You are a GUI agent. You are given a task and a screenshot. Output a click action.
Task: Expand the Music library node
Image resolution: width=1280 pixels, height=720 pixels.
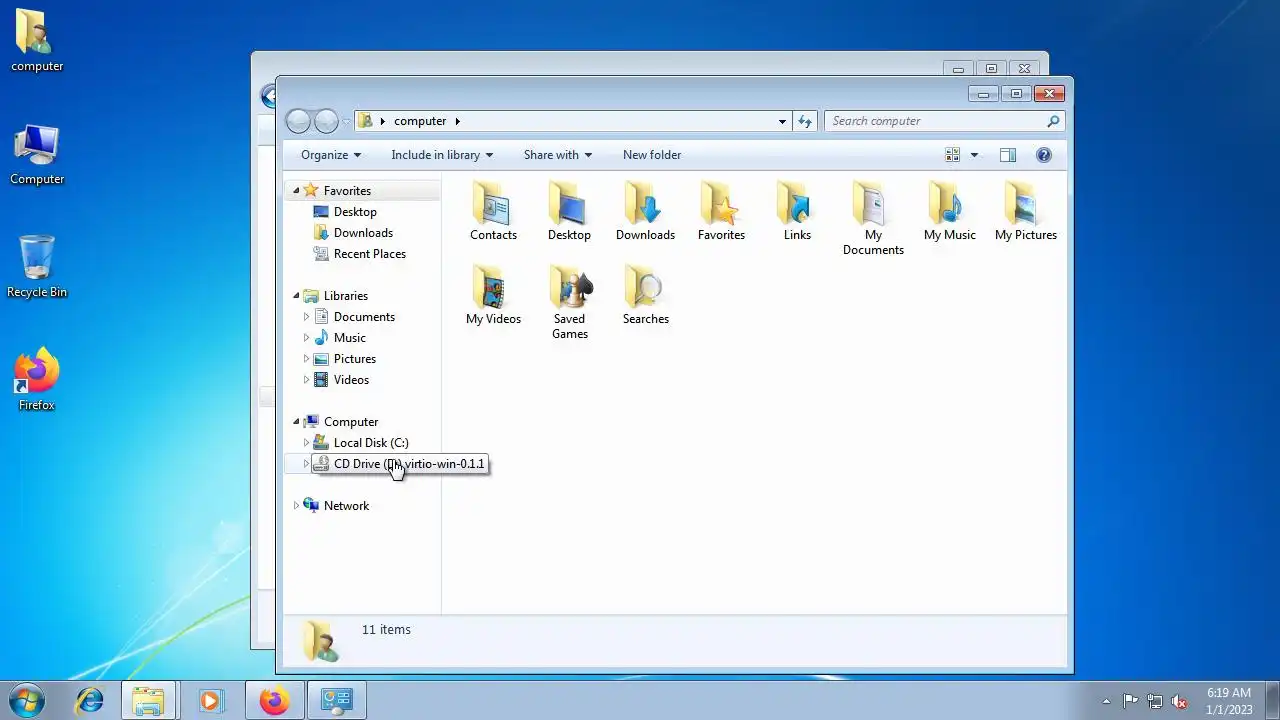tap(306, 338)
